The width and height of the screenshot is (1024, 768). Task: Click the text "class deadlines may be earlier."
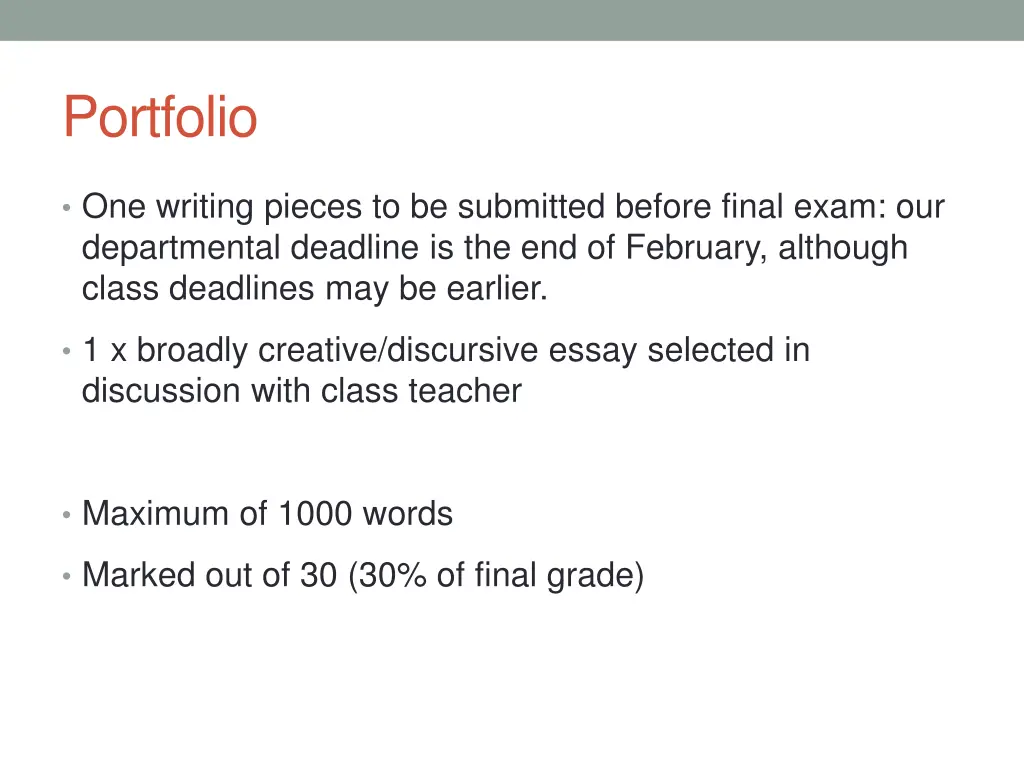point(315,289)
